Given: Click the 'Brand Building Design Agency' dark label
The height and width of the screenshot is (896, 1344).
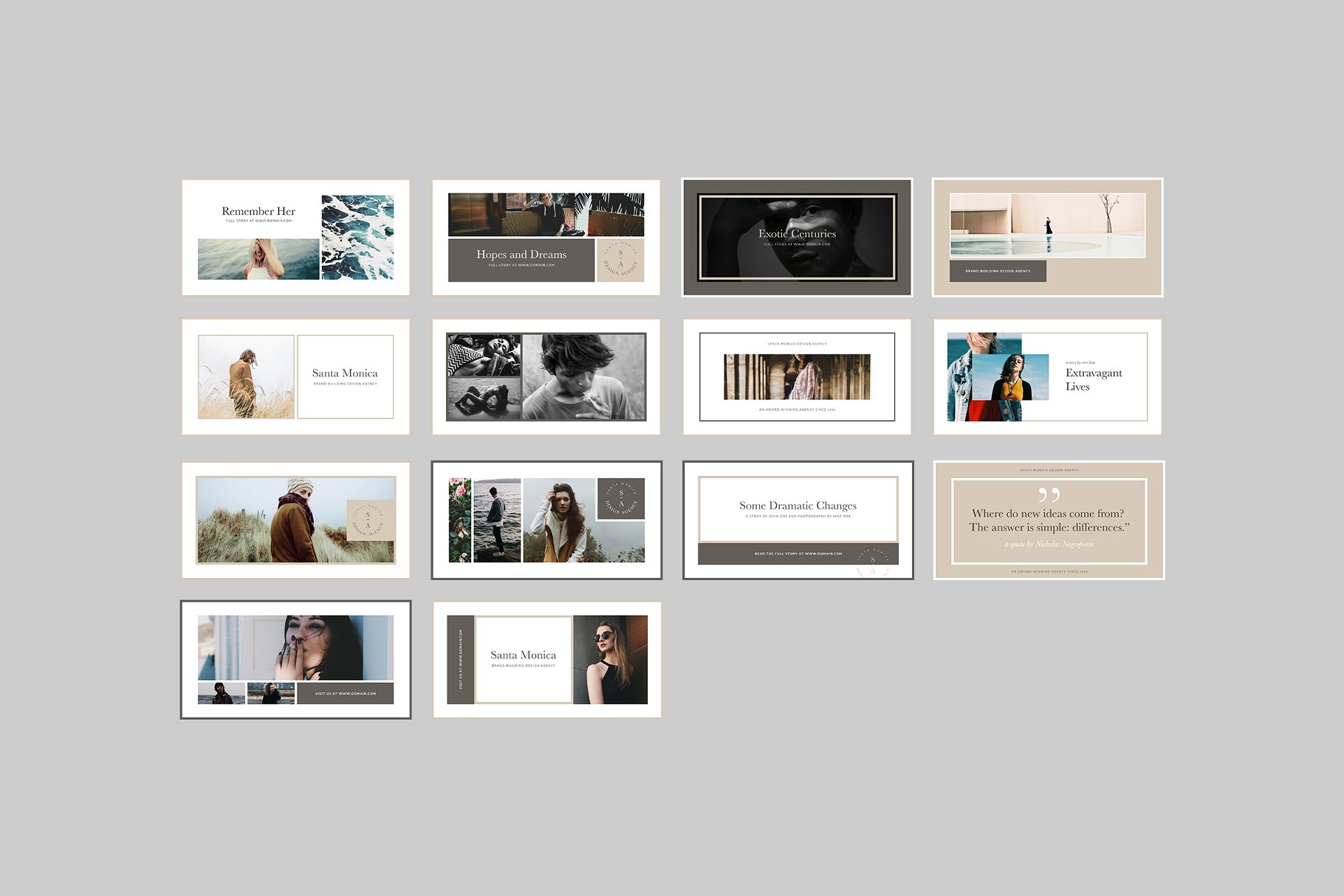Looking at the screenshot, I should click(998, 271).
